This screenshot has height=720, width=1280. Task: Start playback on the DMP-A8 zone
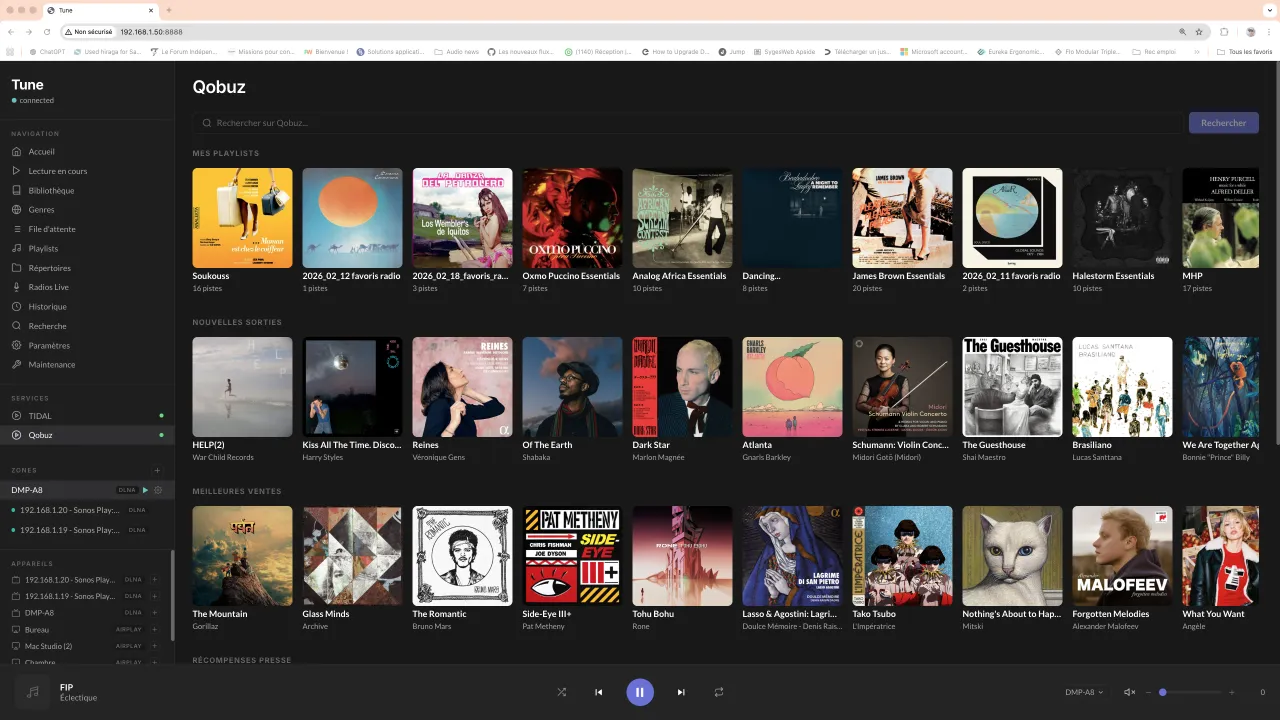coord(145,490)
